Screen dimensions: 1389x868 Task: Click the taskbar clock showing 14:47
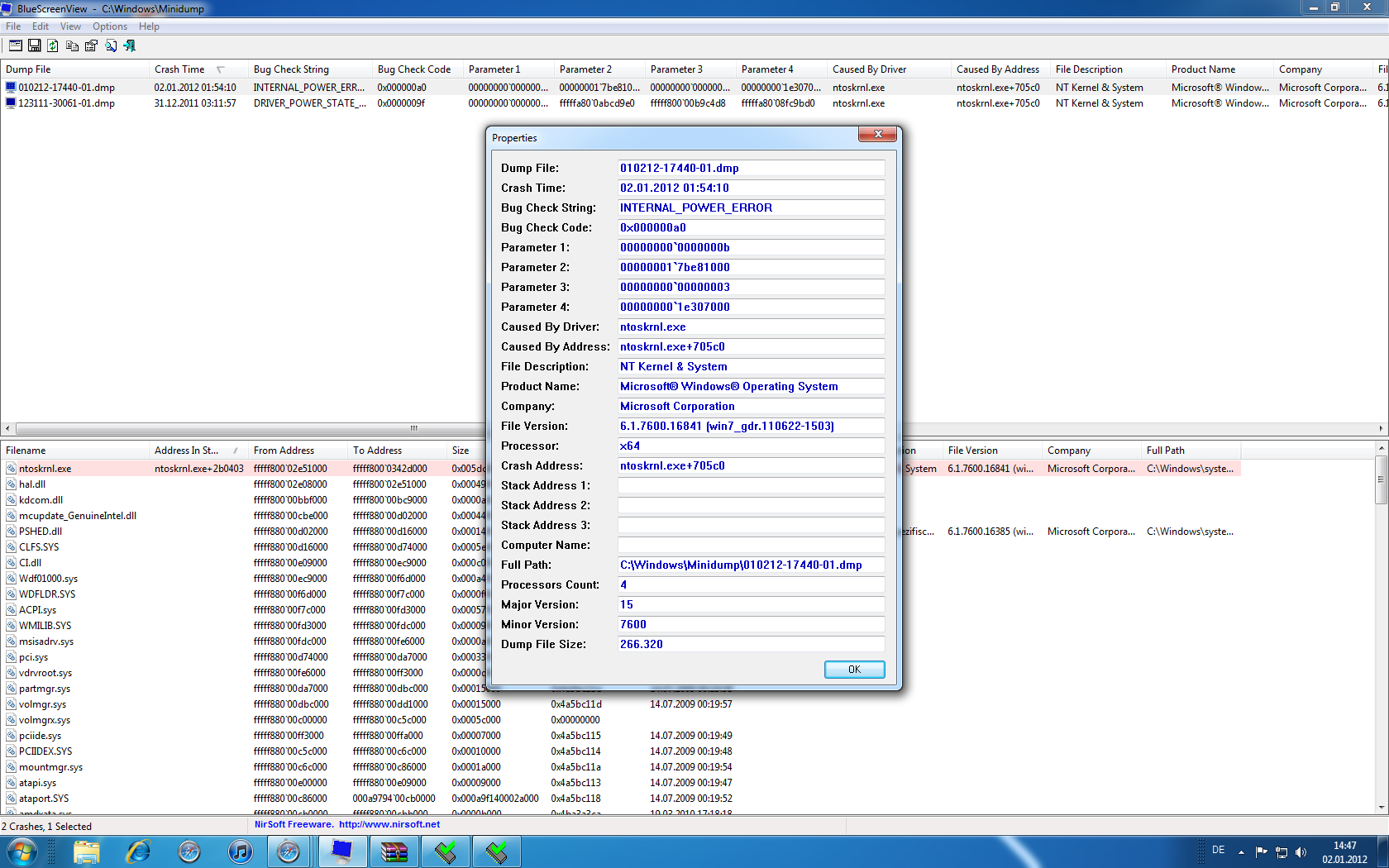tap(1344, 852)
